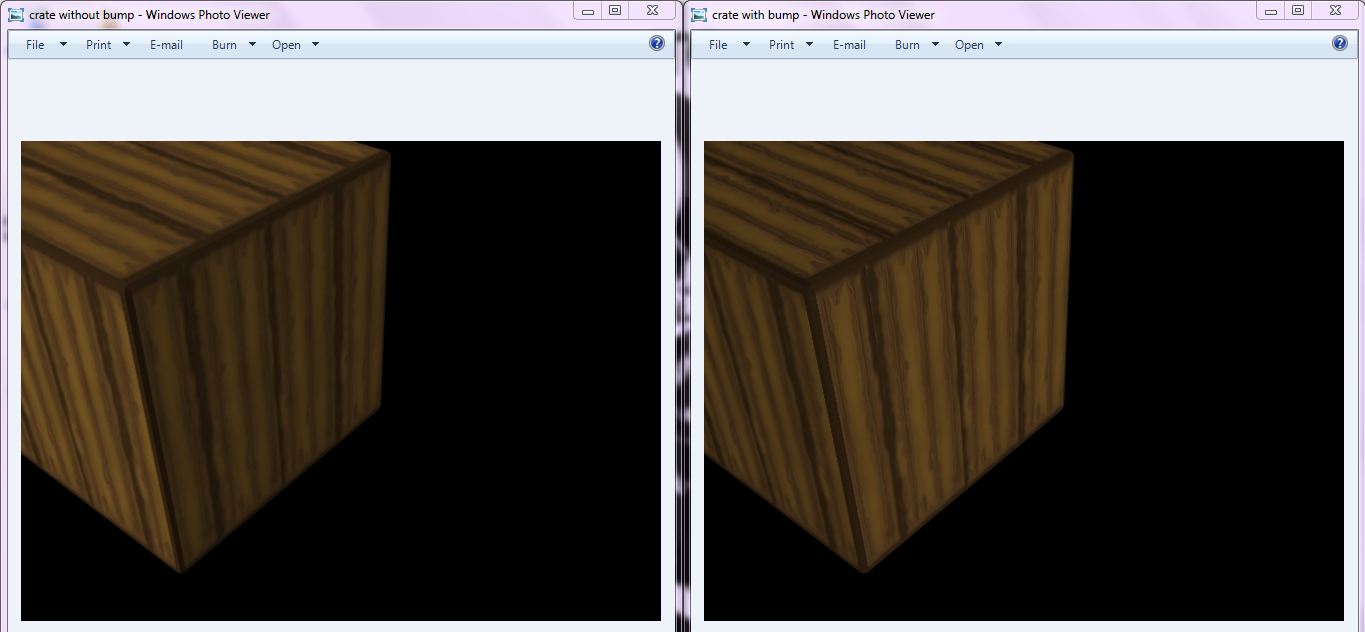
Task: Expand File dropdown arrow in crate with bump window
Action: point(746,45)
